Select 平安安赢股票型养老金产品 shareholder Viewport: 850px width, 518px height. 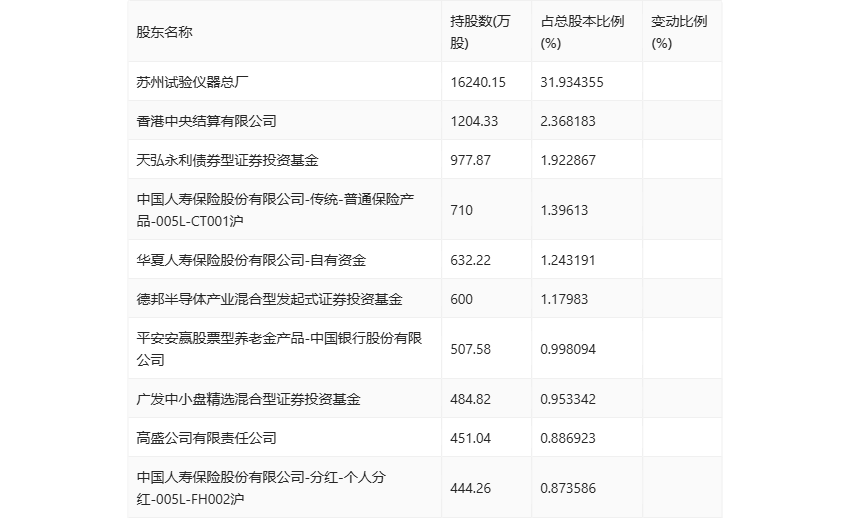click(279, 348)
